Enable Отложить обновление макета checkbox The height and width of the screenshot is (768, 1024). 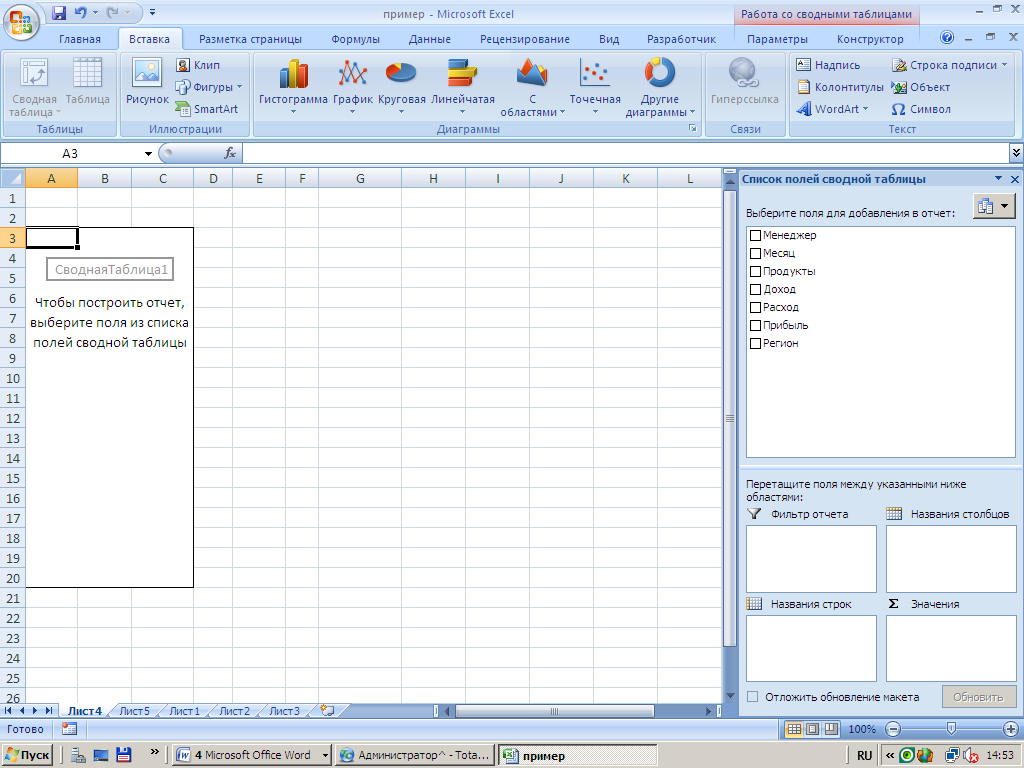pyautogui.click(x=753, y=697)
